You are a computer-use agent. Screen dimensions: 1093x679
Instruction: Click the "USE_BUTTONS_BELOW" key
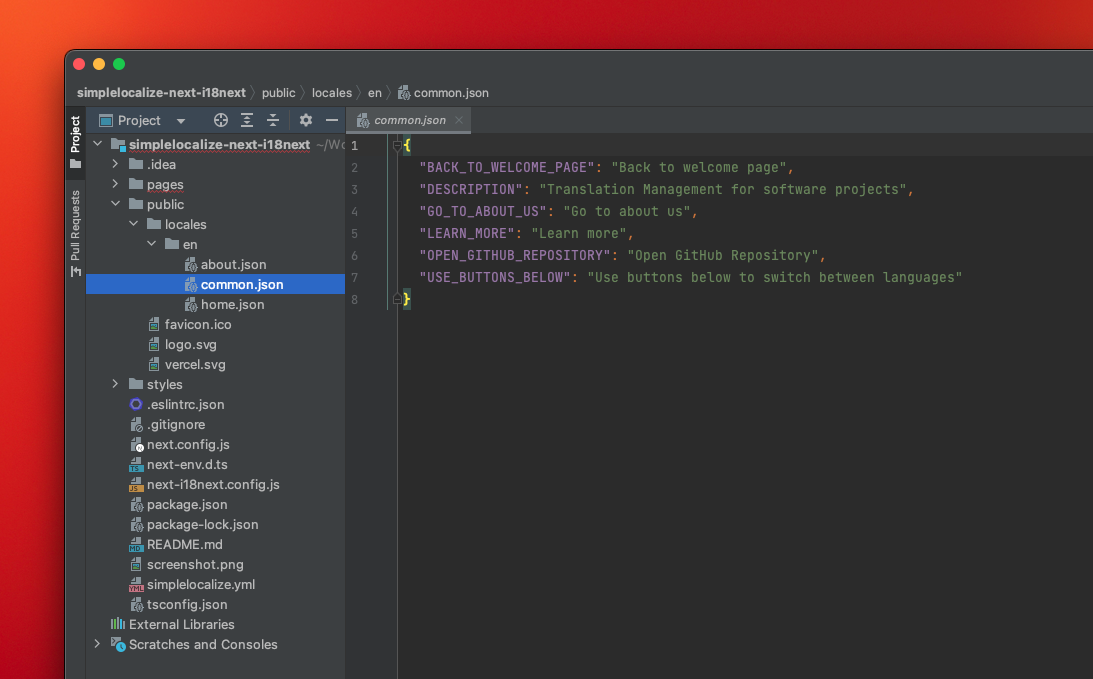[494, 277]
